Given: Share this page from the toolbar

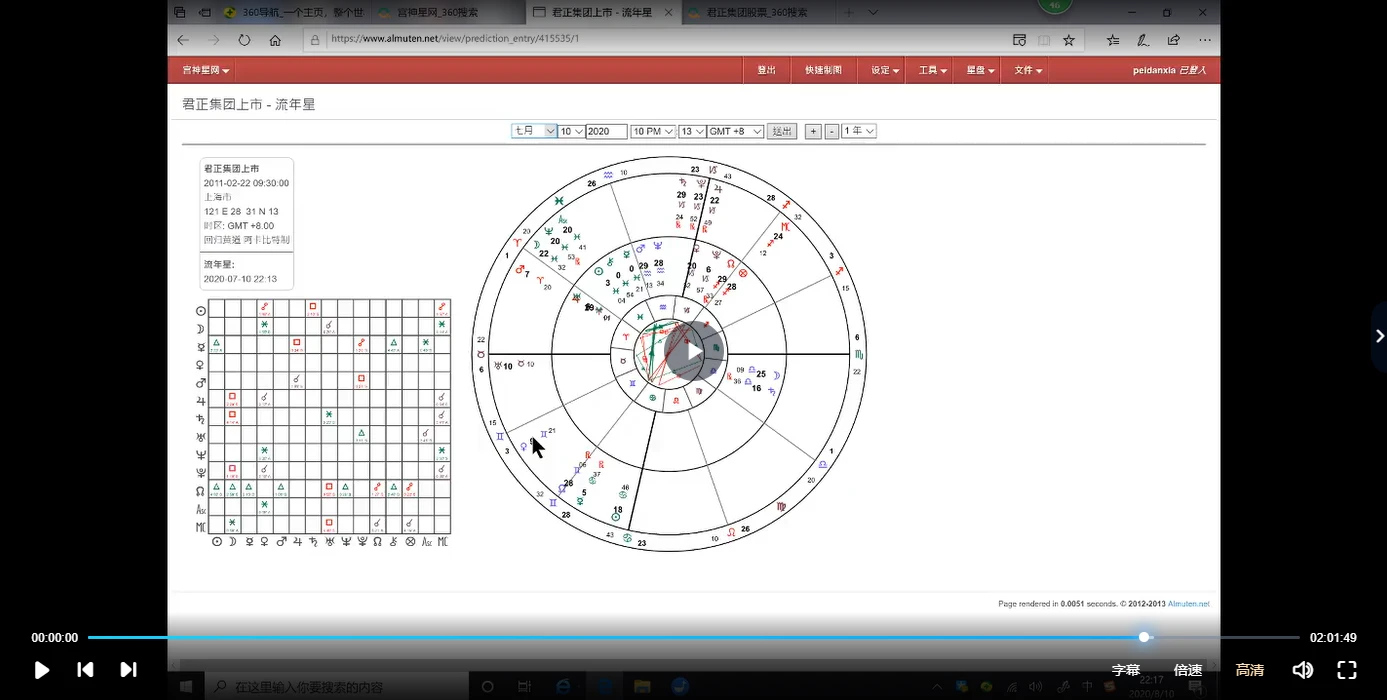Looking at the screenshot, I should coord(1174,40).
